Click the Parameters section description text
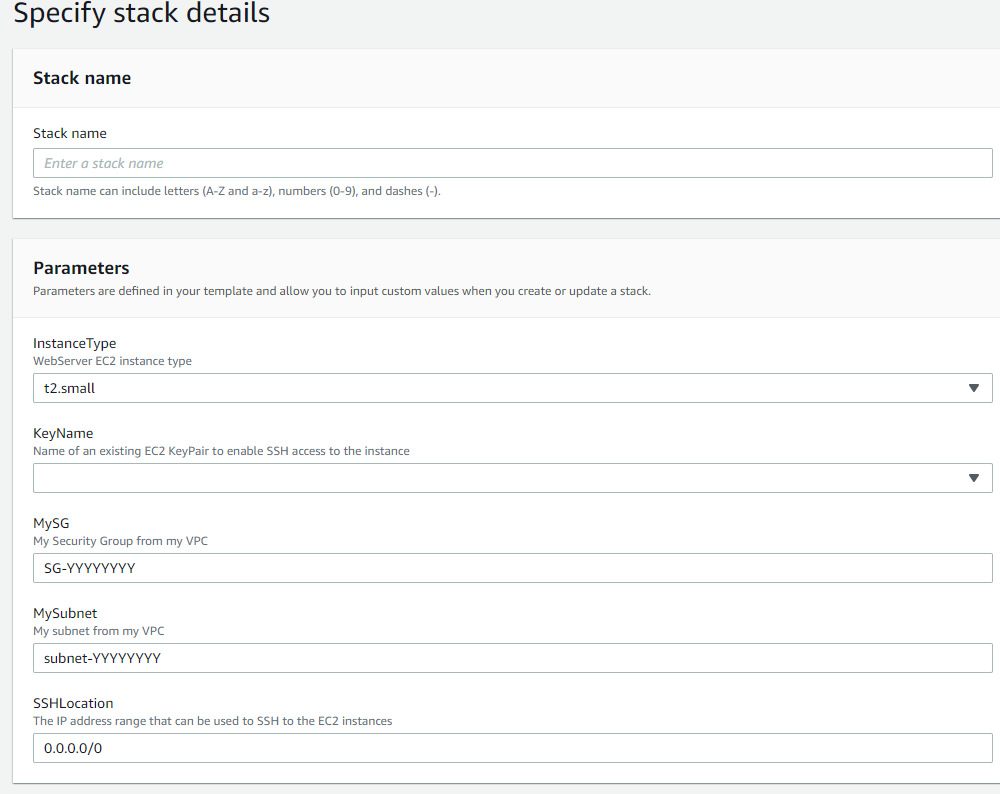The width and height of the screenshot is (1000, 794). coord(342,291)
